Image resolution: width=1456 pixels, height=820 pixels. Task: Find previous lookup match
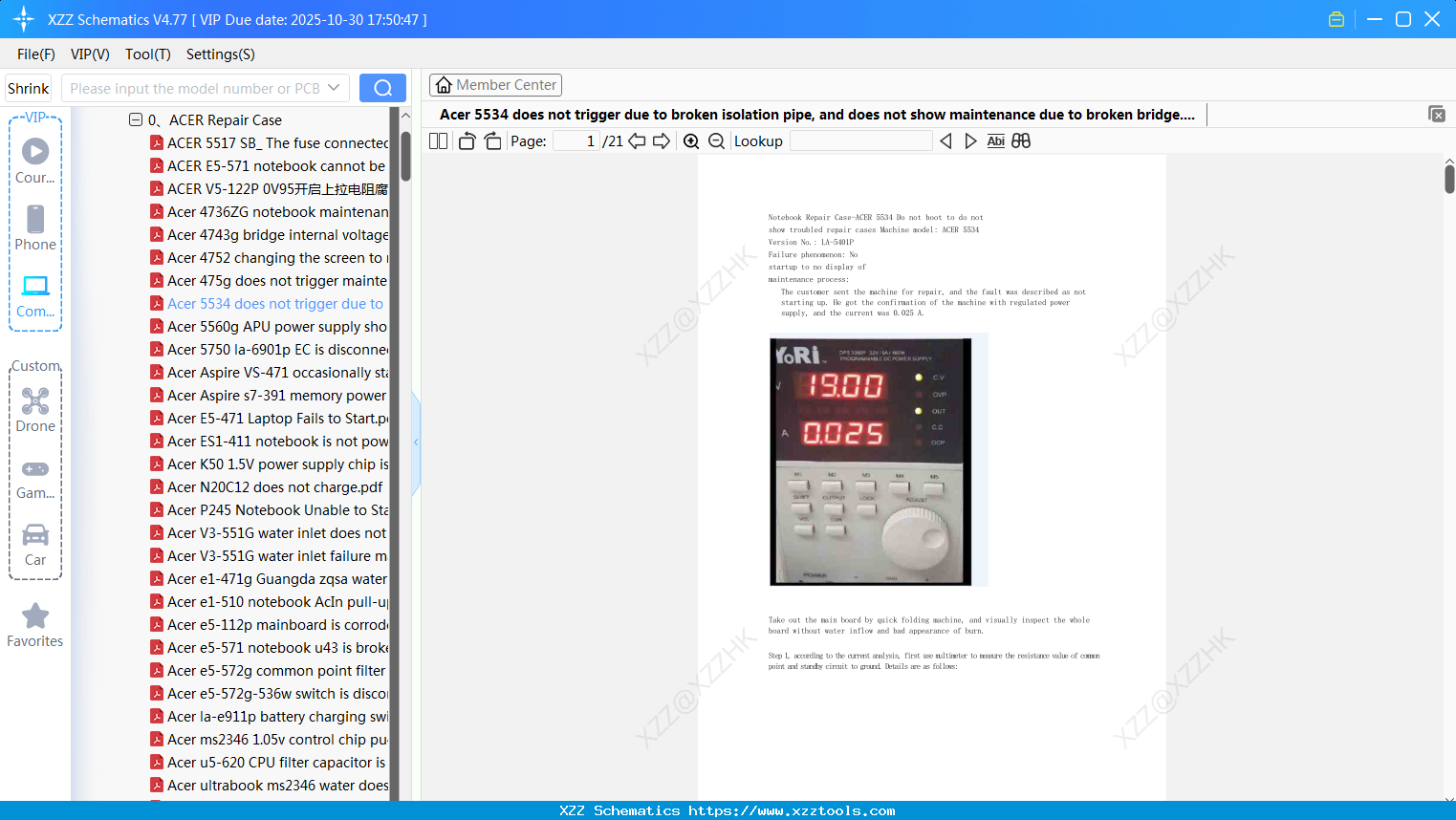coord(945,141)
